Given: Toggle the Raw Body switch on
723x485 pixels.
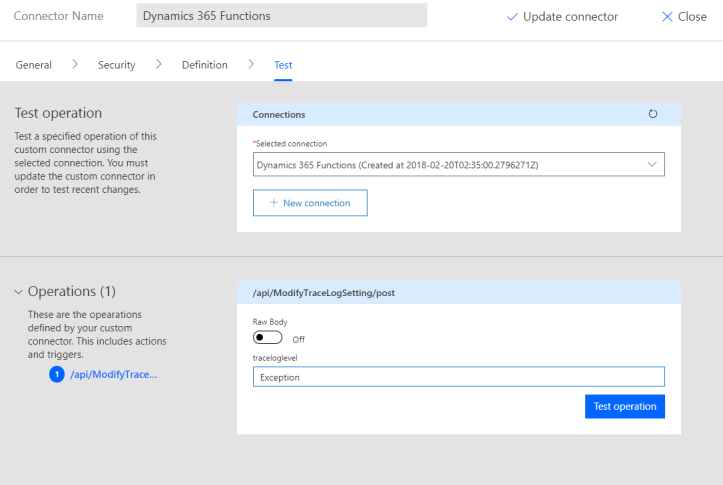Looking at the screenshot, I should pos(269,338).
